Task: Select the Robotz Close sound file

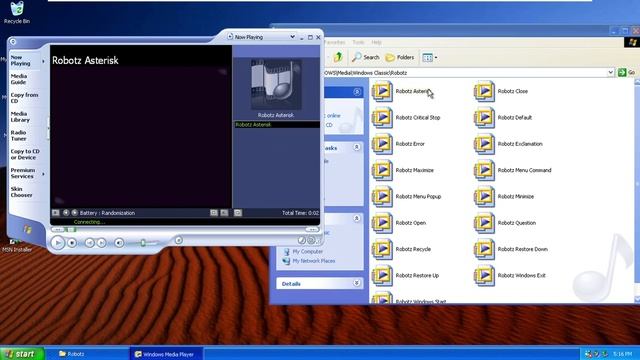Action: (x=501, y=91)
